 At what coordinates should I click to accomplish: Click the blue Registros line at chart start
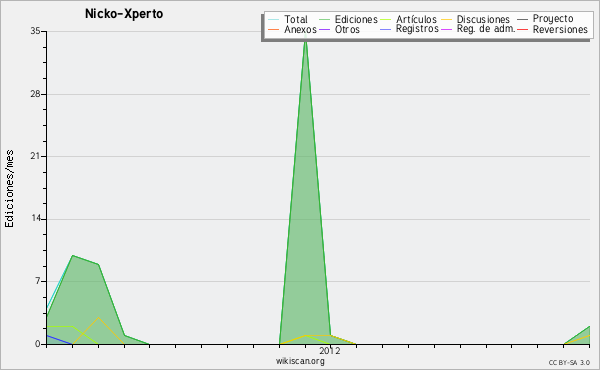click(x=58, y=339)
